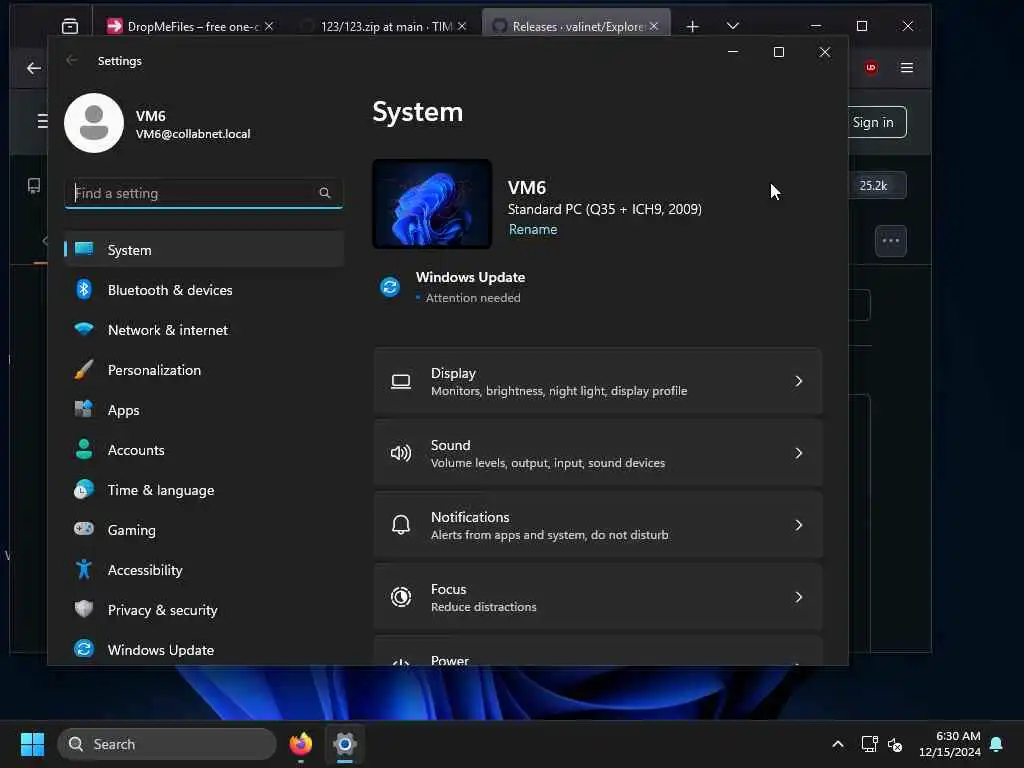Click the taskbar Search box
Image resolution: width=1024 pixels, height=768 pixels.
(167, 744)
